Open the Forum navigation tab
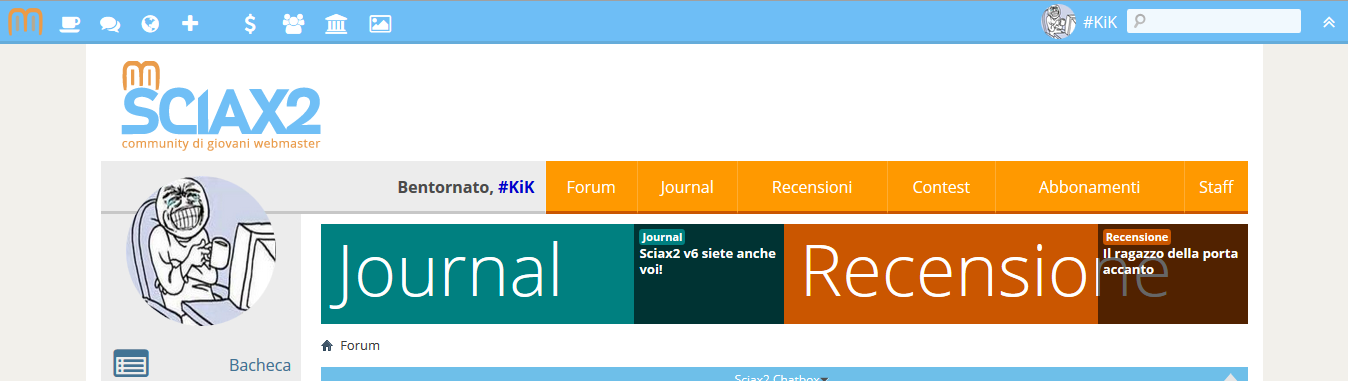Screen dimensions: 1348x381 [x=591, y=187]
